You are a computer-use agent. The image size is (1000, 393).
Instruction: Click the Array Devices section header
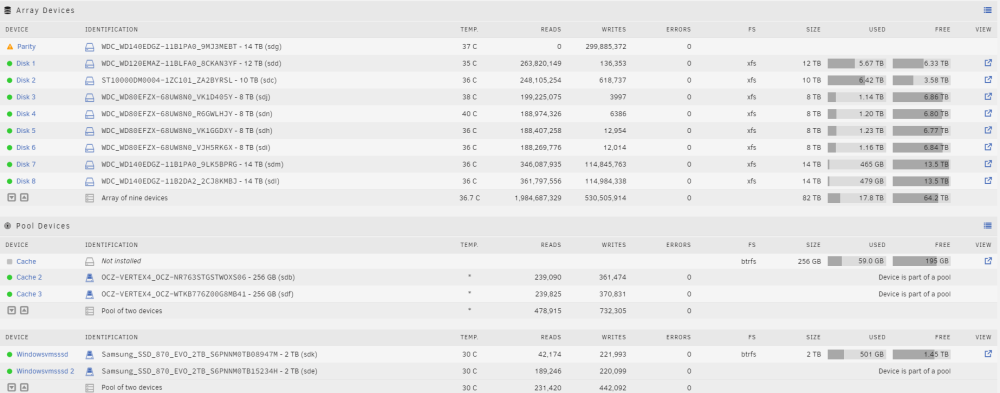[x=45, y=10]
